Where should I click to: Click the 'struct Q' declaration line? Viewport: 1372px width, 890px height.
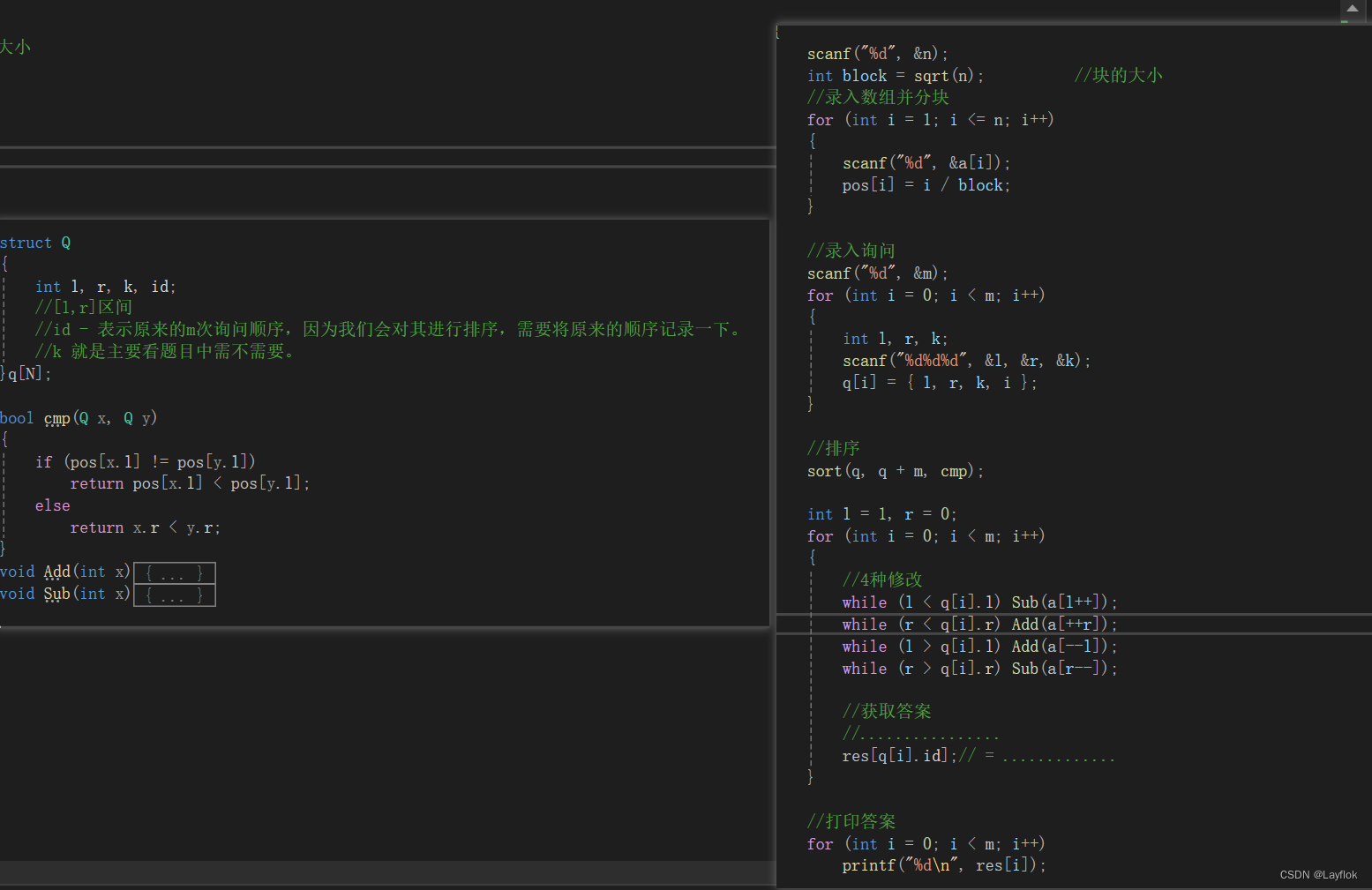[35, 243]
